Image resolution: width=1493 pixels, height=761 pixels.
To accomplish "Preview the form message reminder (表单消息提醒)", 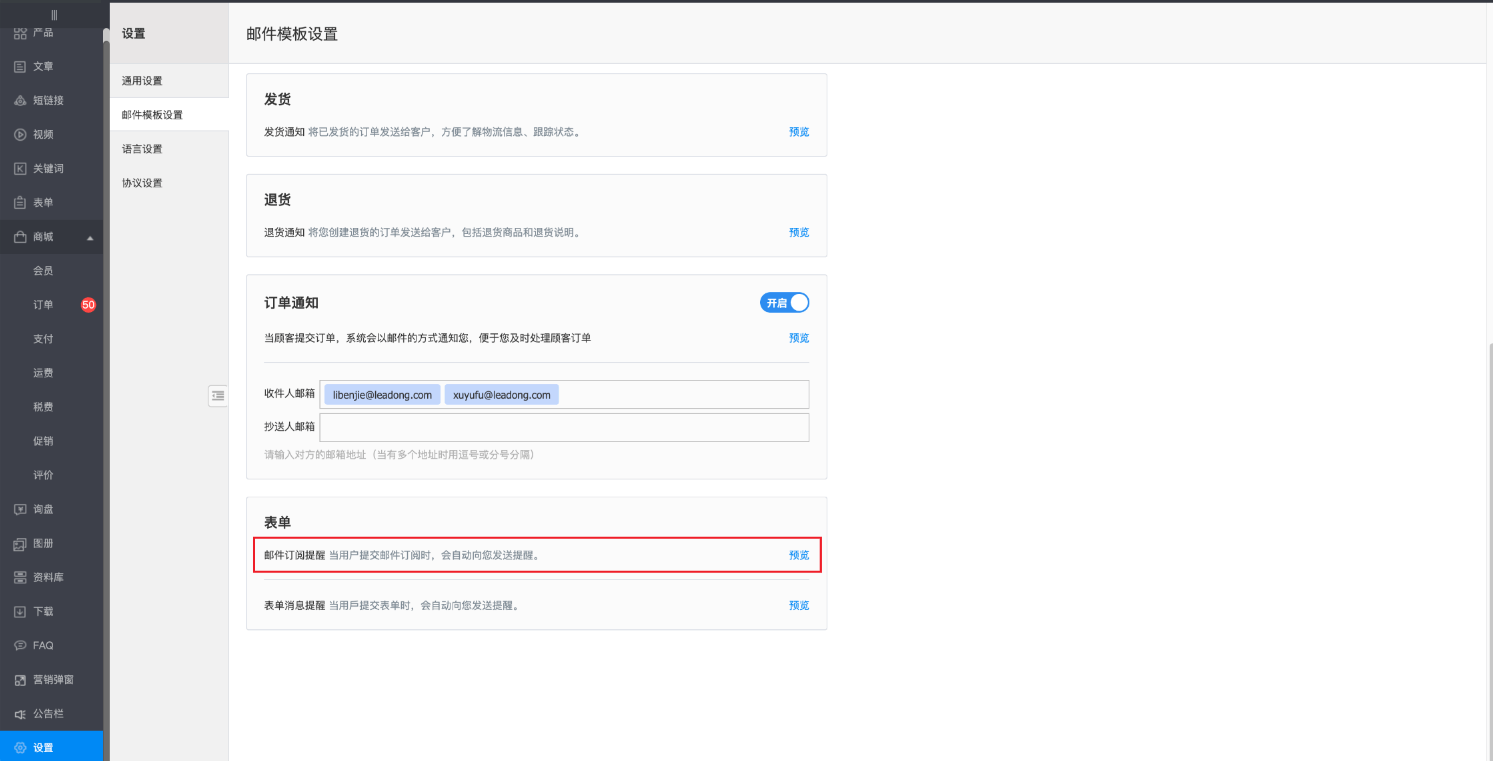I will pos(798,606).
